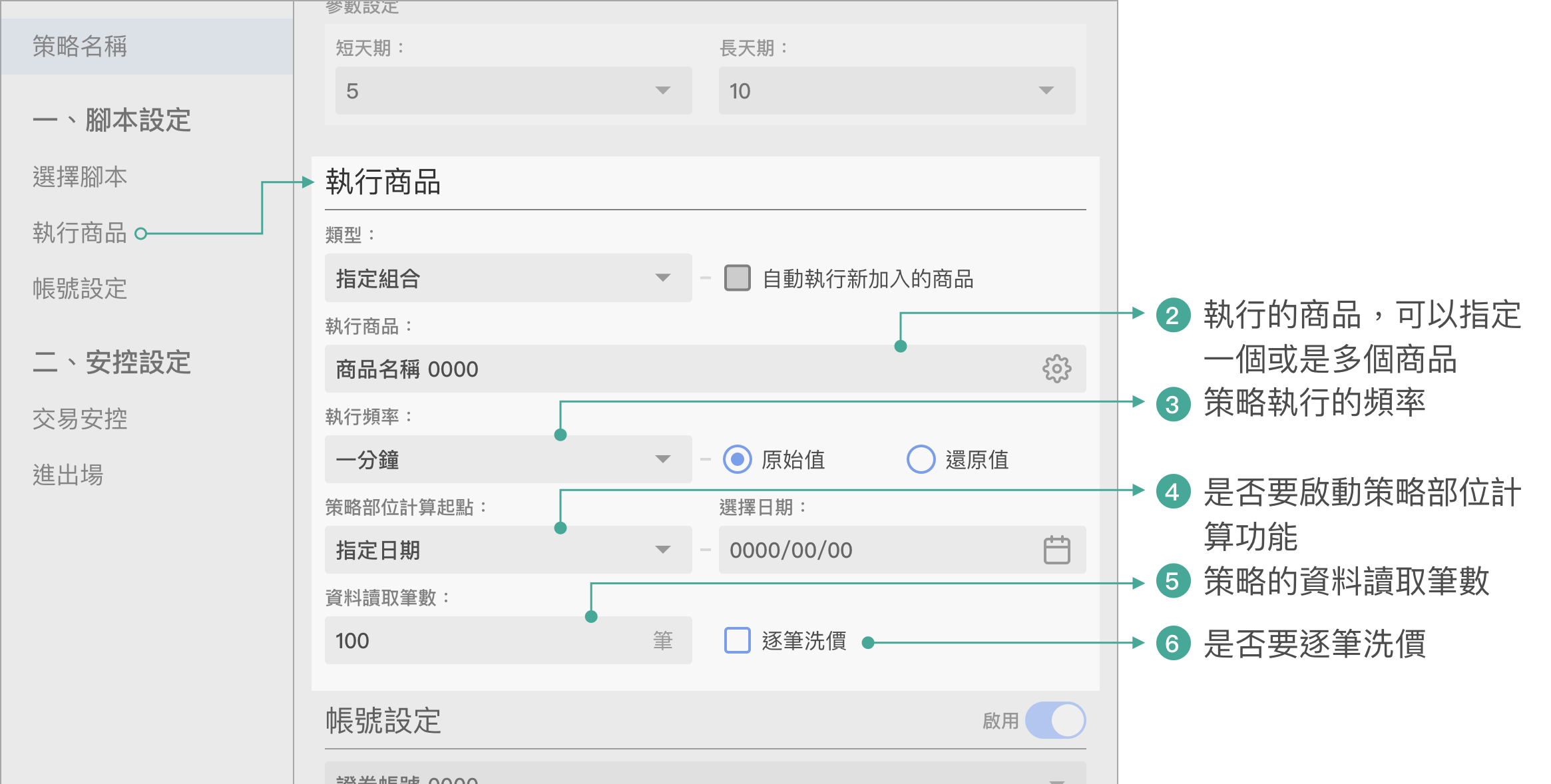Image resolution: width=1551 pixels, height=784 pixels.
Task: Toggle the 帳號設定 啟用 switch
Action: (1055, 721)
